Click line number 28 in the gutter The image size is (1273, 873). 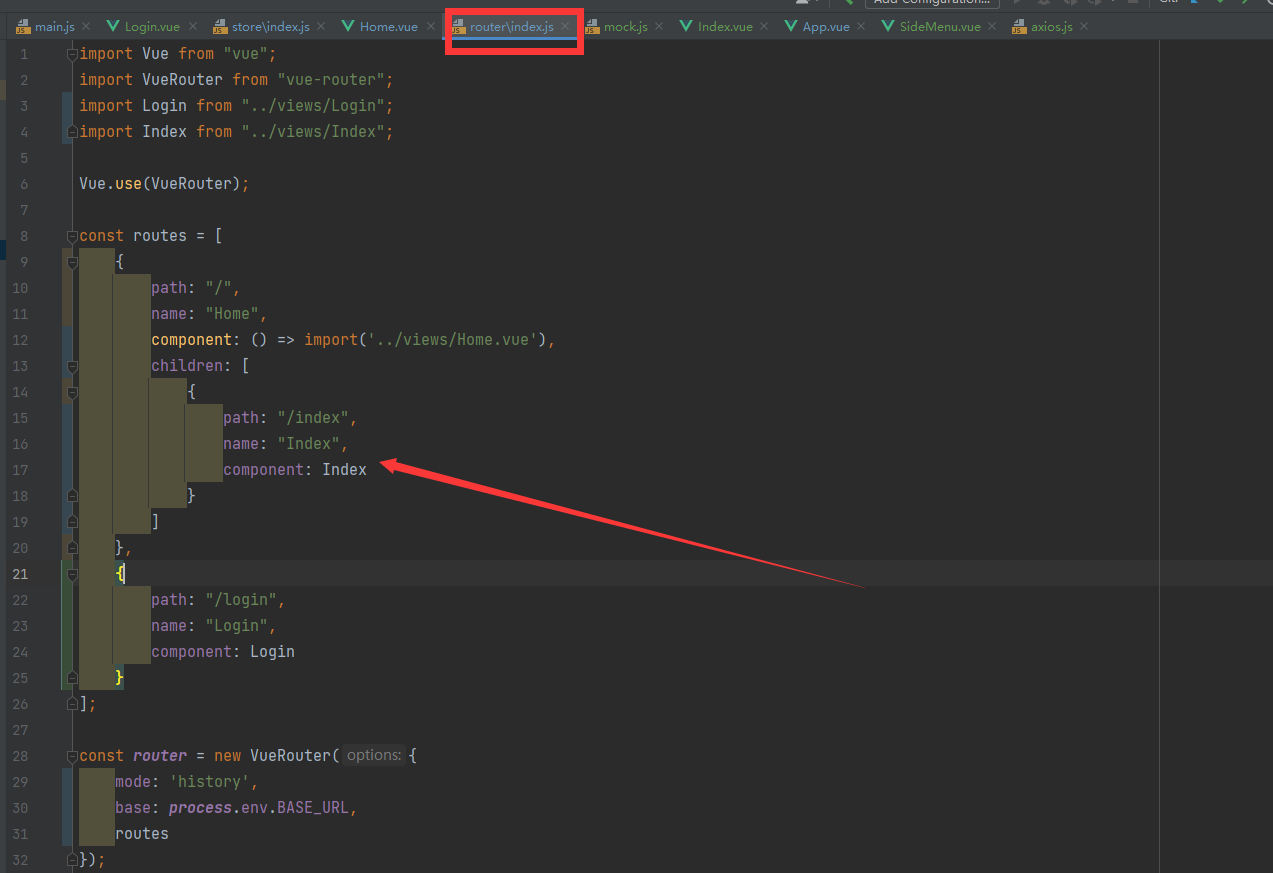click(x=20, y=756)
